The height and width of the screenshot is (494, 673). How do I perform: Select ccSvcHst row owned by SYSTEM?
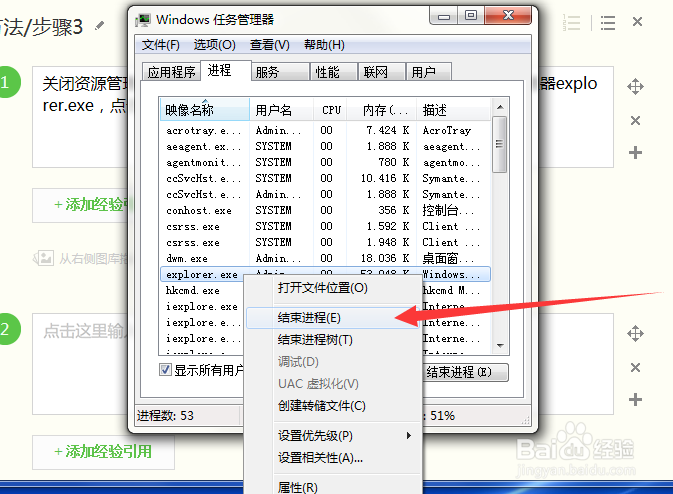tap(325, 178)
